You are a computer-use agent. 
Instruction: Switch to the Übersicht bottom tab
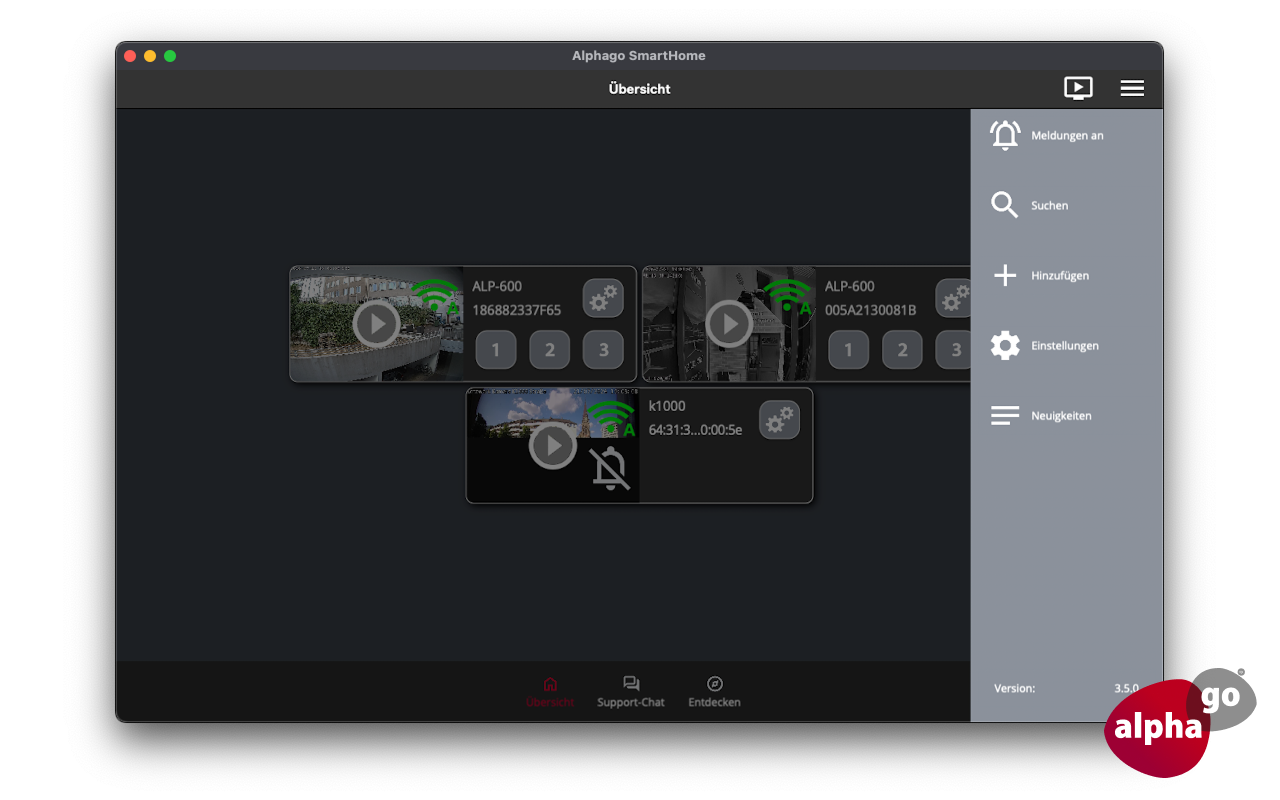pos(550,692)
